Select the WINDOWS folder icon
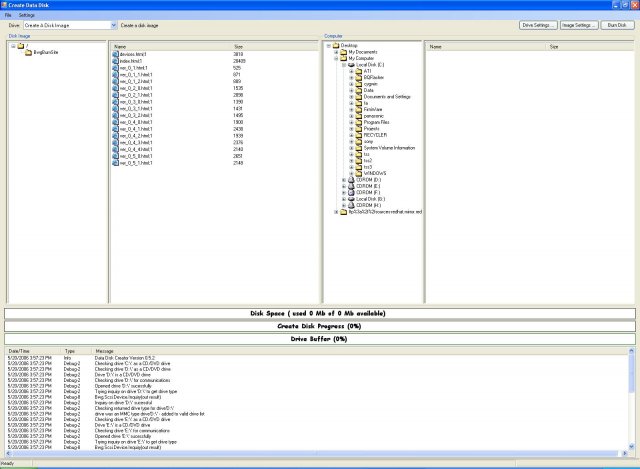640x469 pixels. (x=359, y=173)
